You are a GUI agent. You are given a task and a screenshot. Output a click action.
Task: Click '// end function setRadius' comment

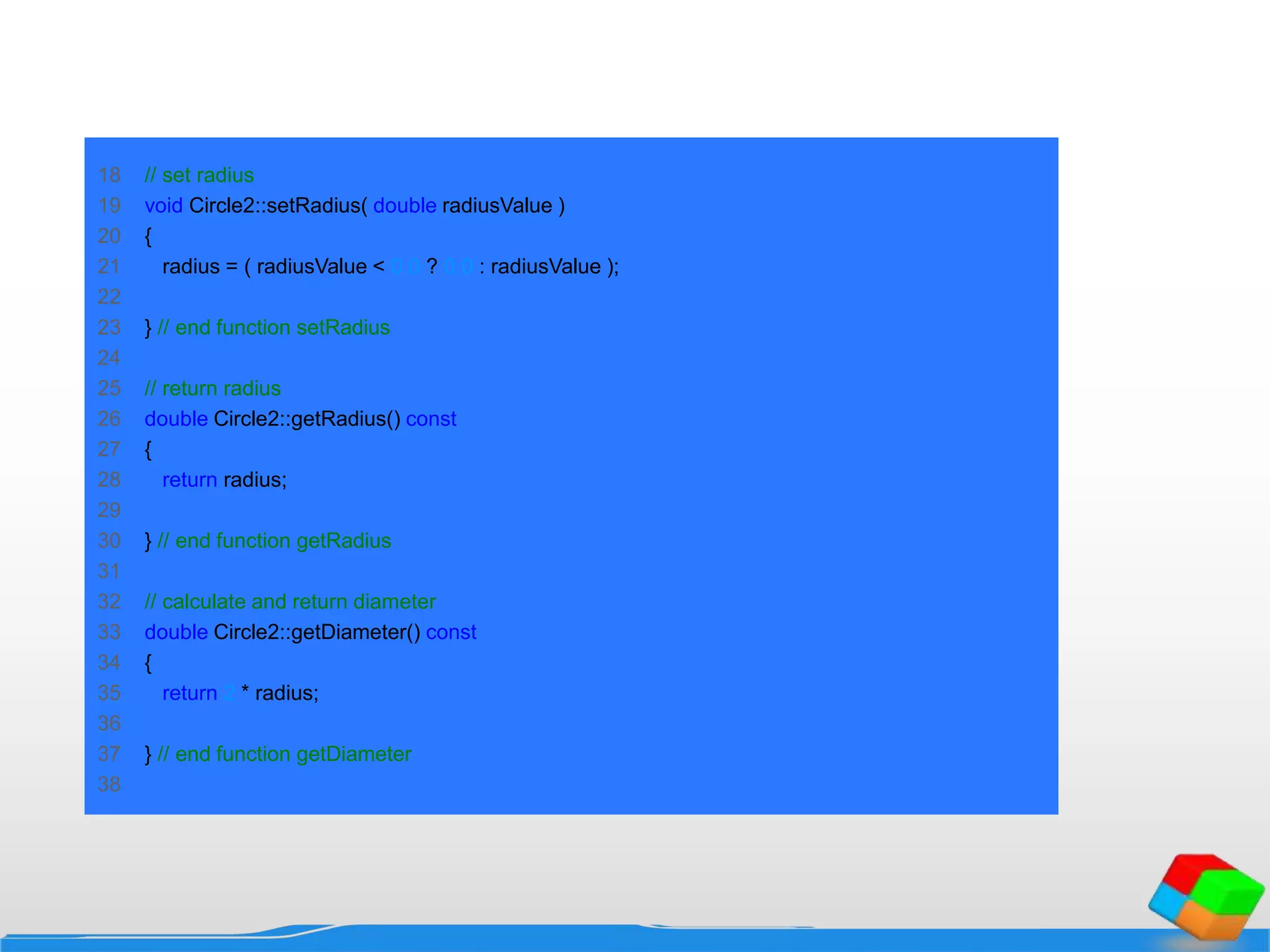point(273,327)
